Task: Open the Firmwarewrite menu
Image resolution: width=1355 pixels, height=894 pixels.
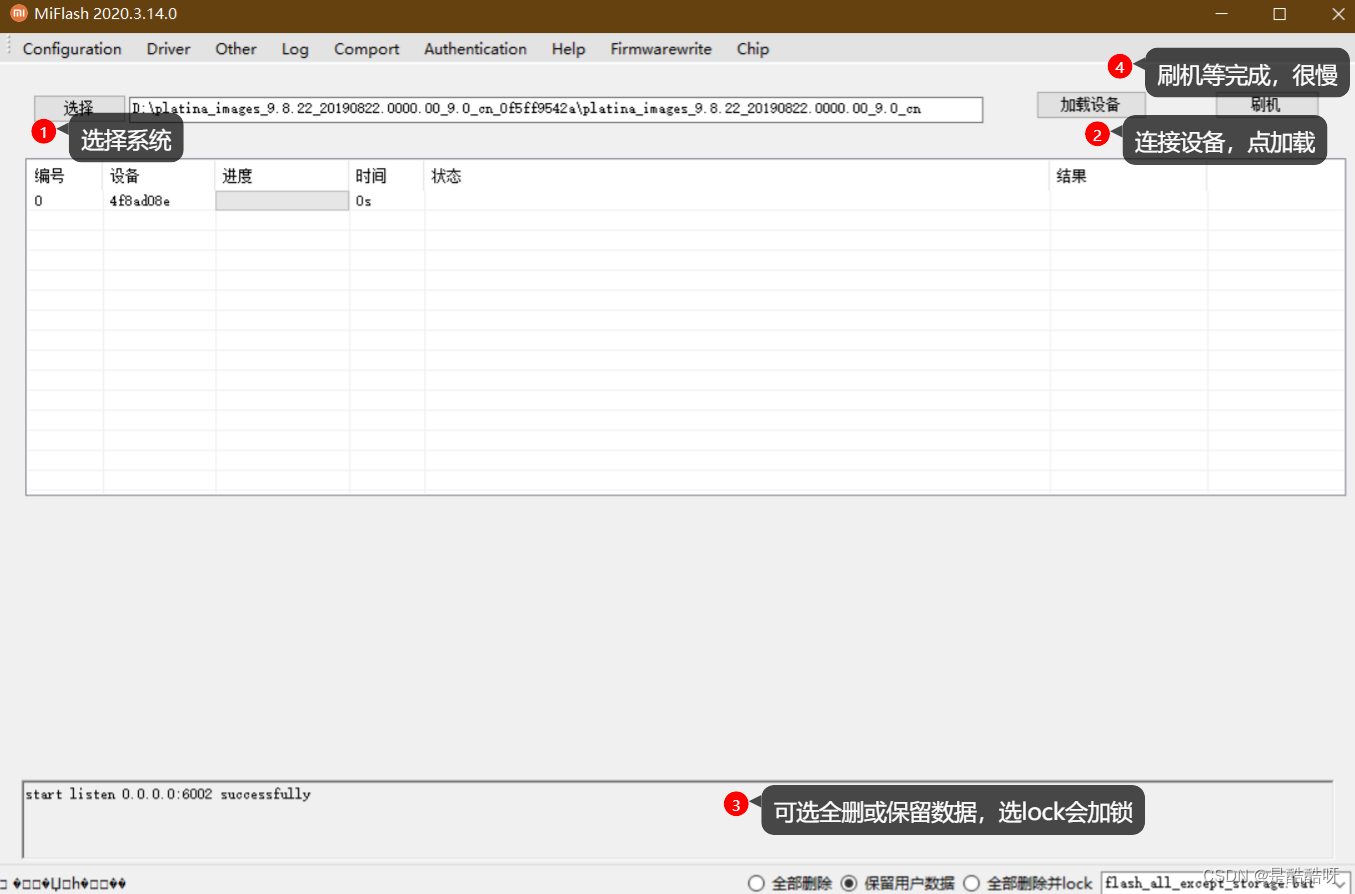Action: tap(661, 49)
